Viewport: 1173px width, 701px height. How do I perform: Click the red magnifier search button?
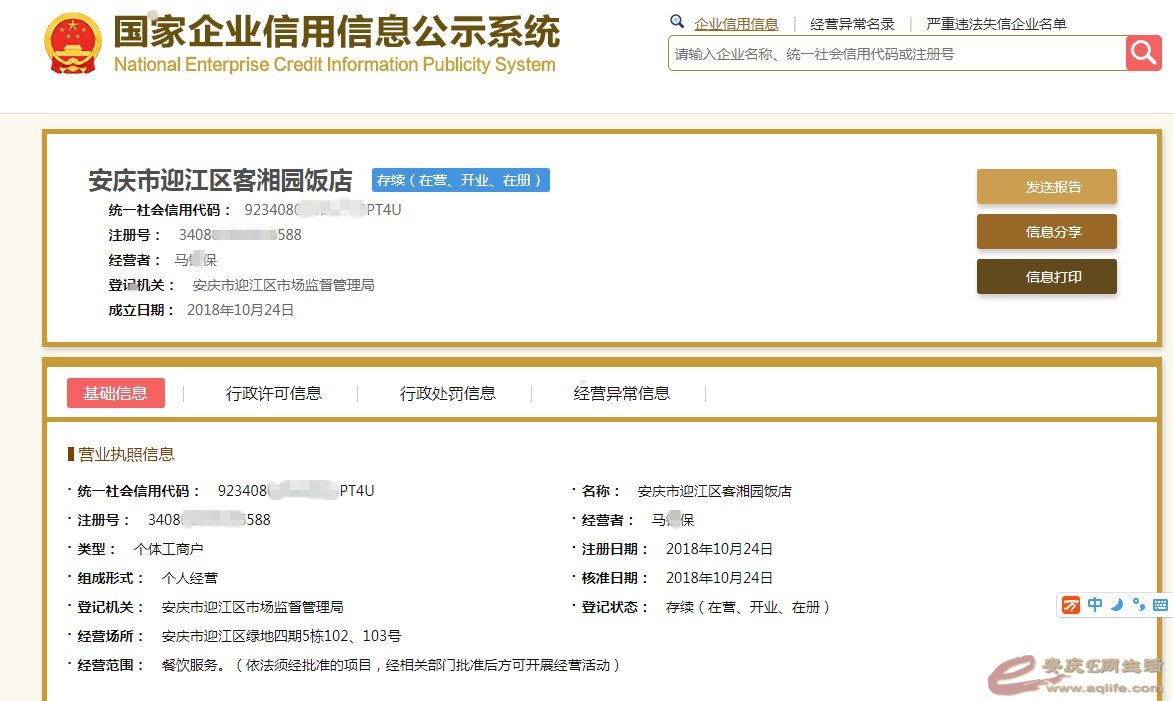tap(1143, 53)
